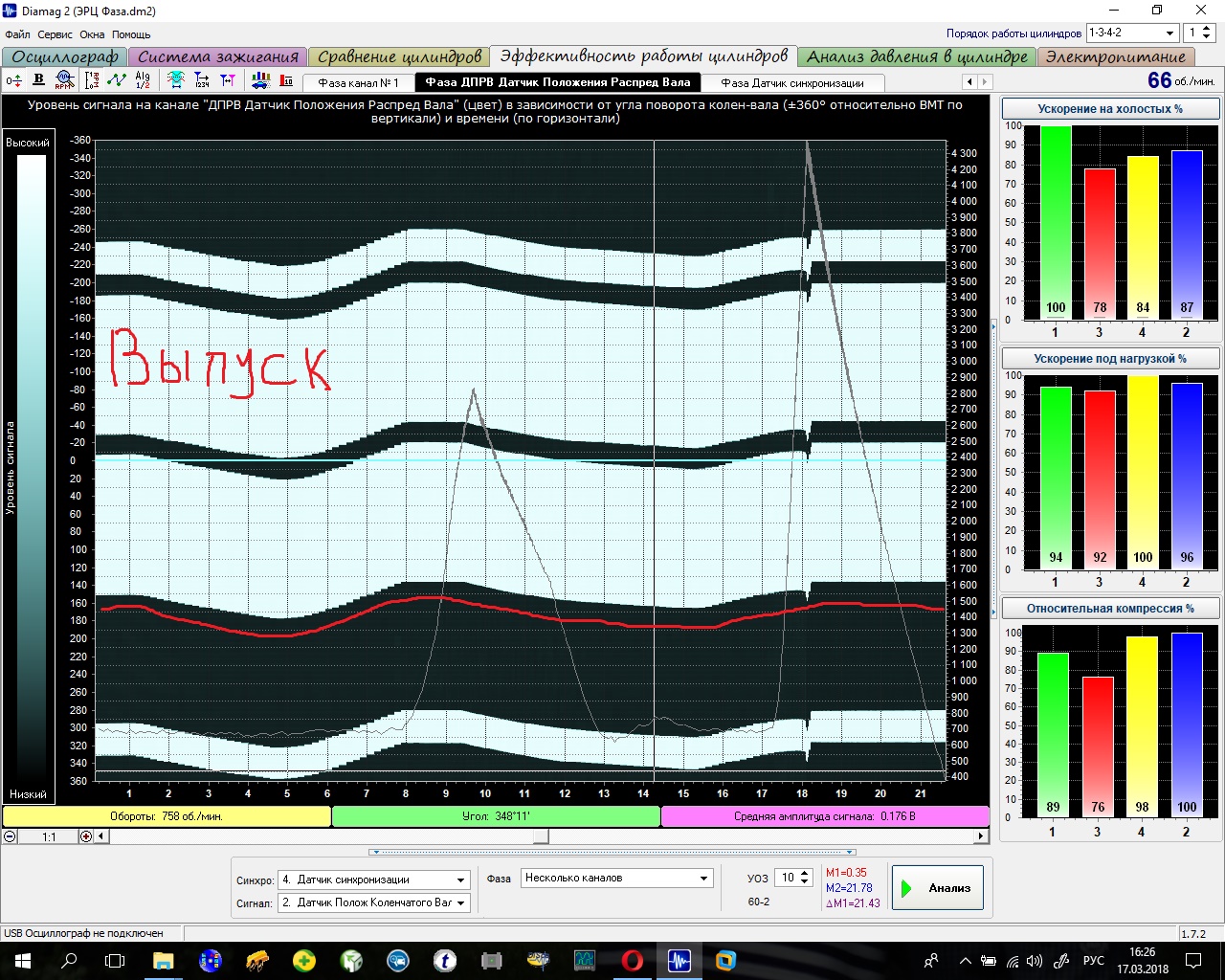
Task: Switch to the Сравнение цилиндров tab
Action: [x=400, y=56]
